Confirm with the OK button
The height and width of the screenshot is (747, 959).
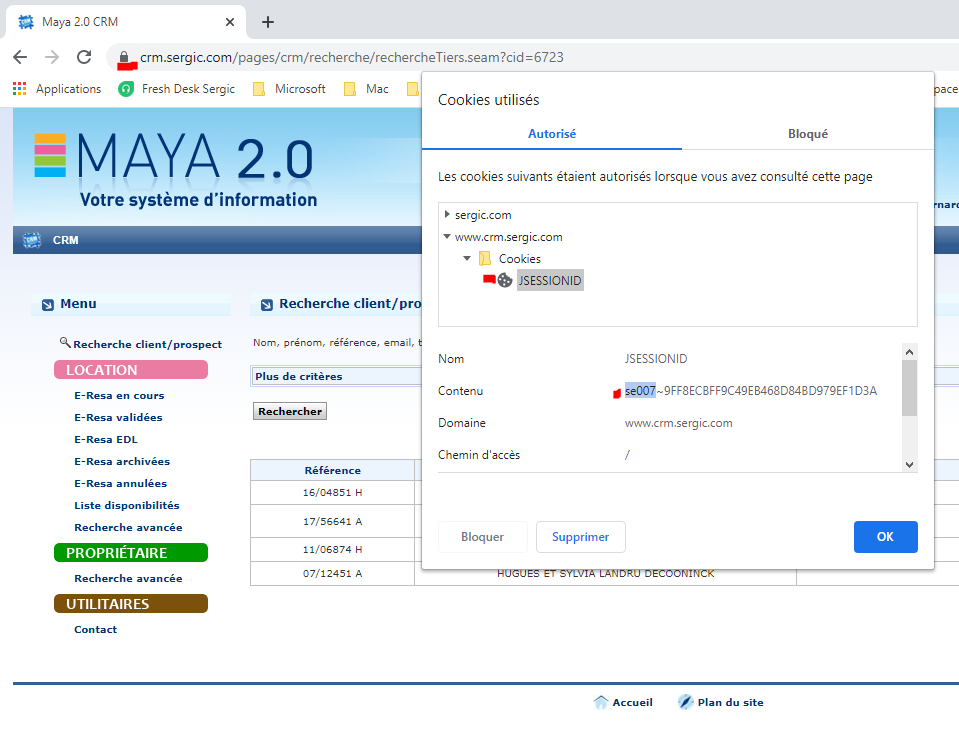[x=885, y=537]
